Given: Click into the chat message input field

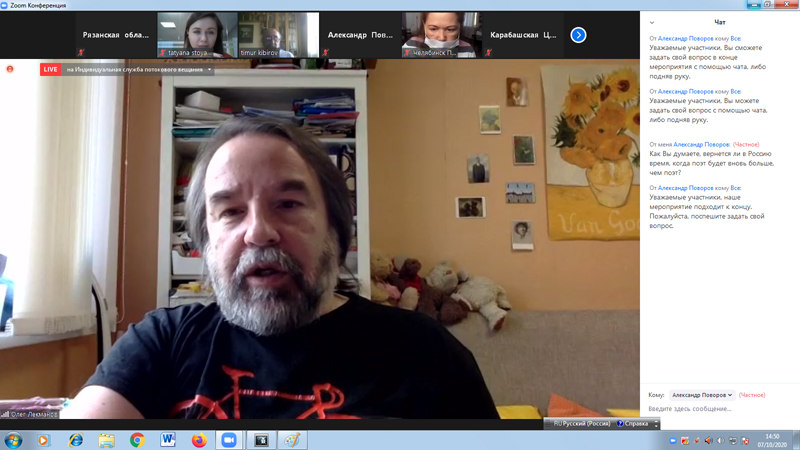Looking at the screenshot, I should (x=718, y=409).
